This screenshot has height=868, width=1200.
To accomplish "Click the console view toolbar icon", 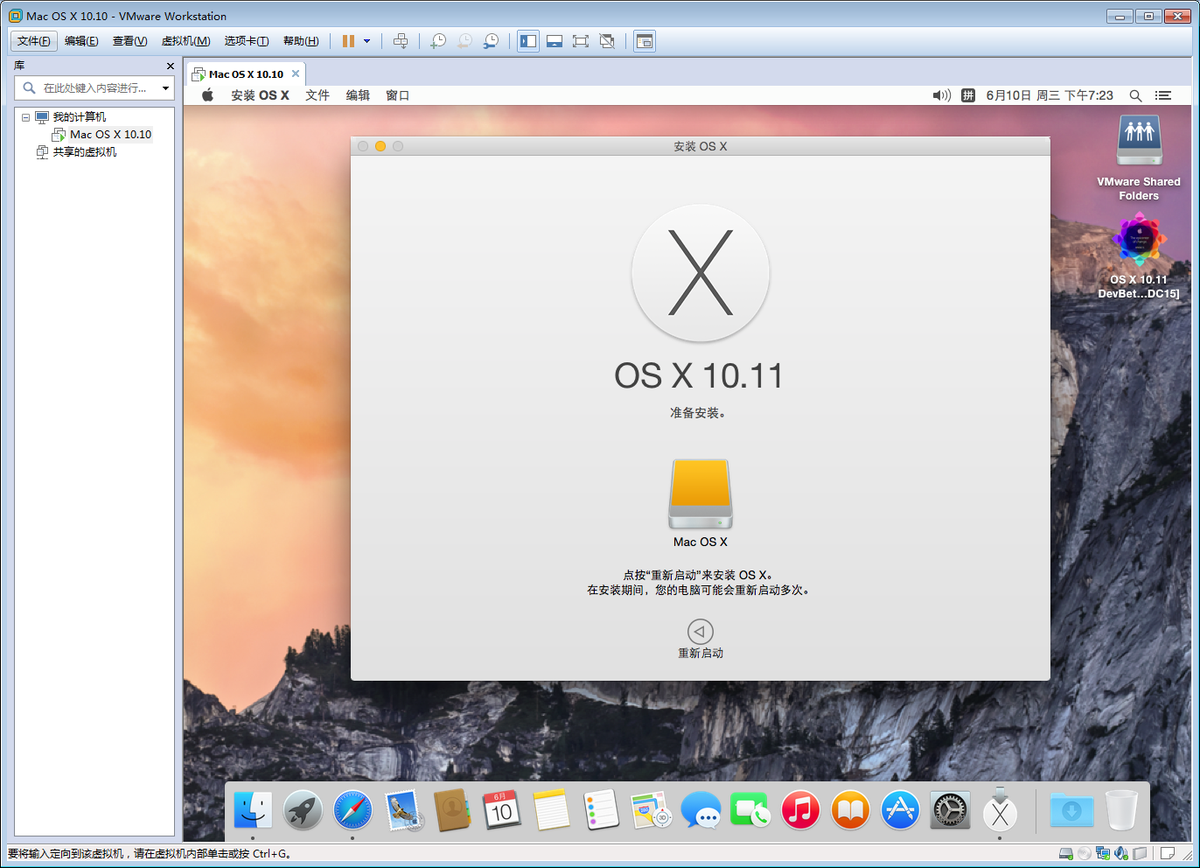I will (x=644, y=41).
